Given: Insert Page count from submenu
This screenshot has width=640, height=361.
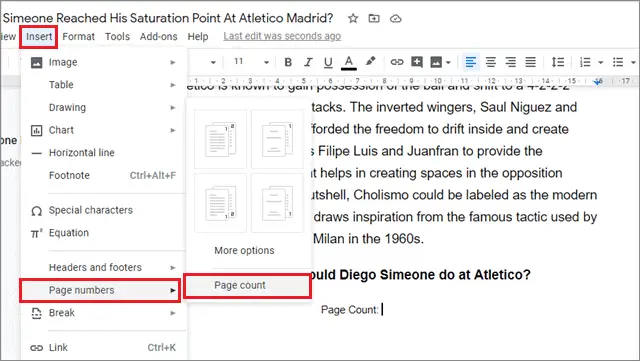Looking at the screenshot, I should (x=247, y=285).
